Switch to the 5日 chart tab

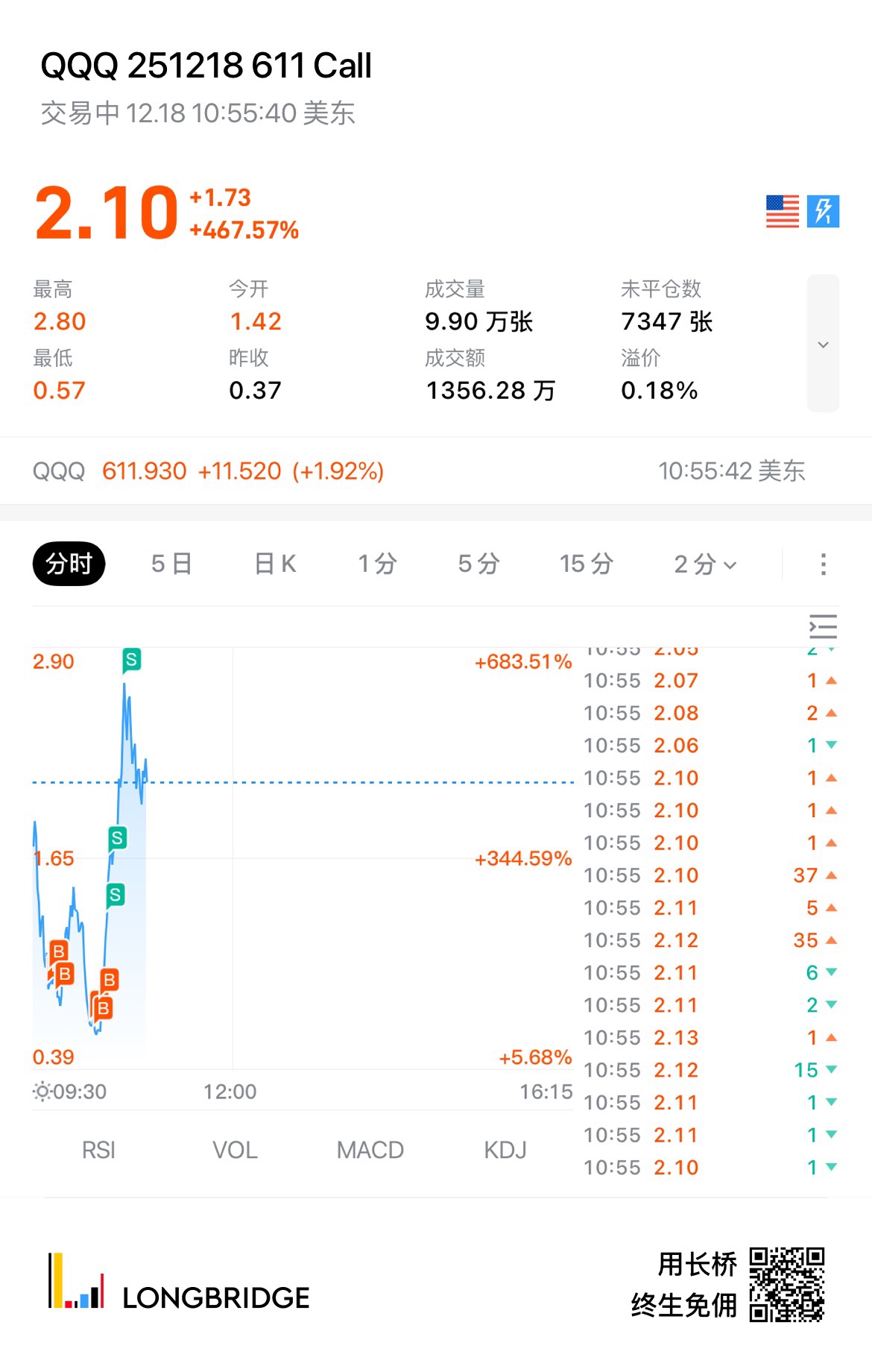(171, 564)
